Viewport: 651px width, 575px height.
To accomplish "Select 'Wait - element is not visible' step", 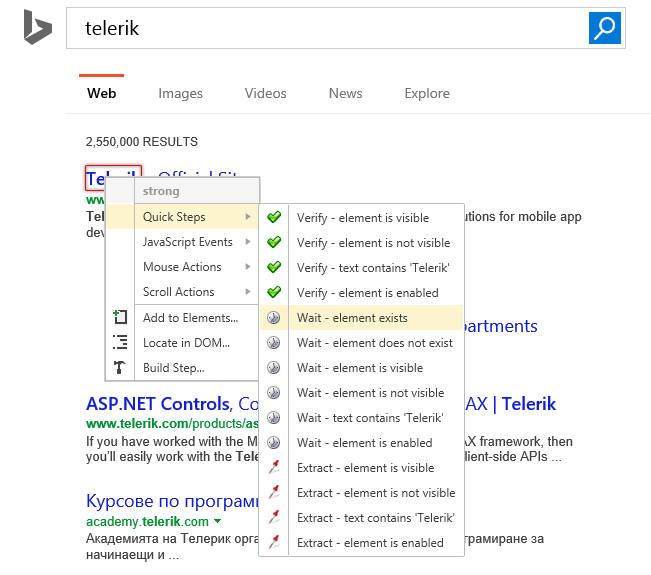I will (x=362, y=392).
